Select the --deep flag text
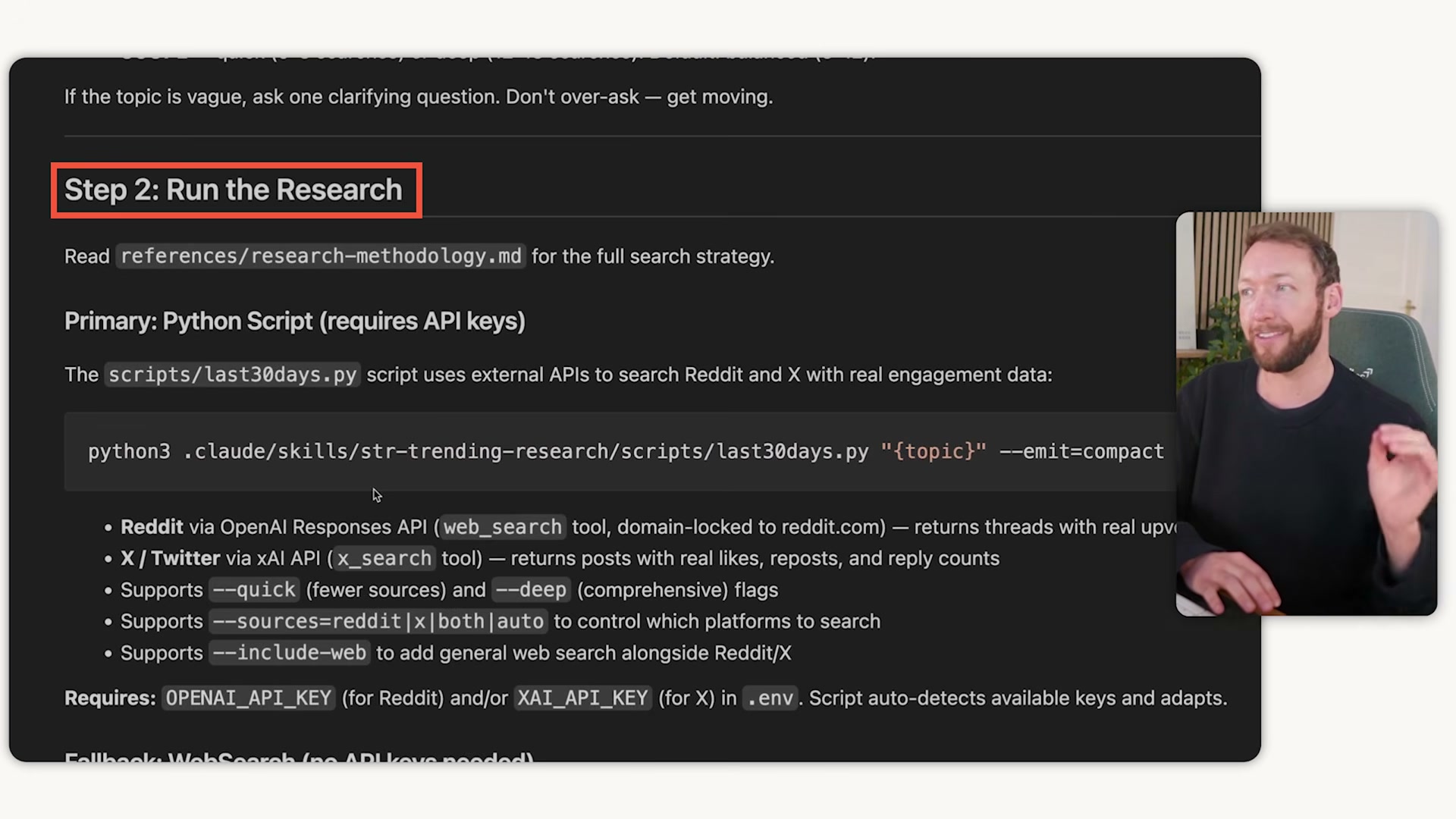 [x=530, y=589]
